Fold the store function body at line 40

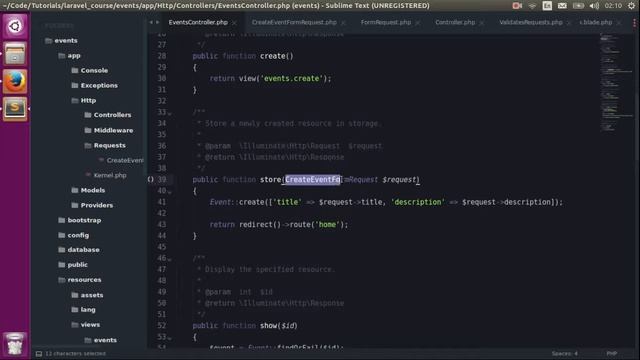tap(170, 192)
